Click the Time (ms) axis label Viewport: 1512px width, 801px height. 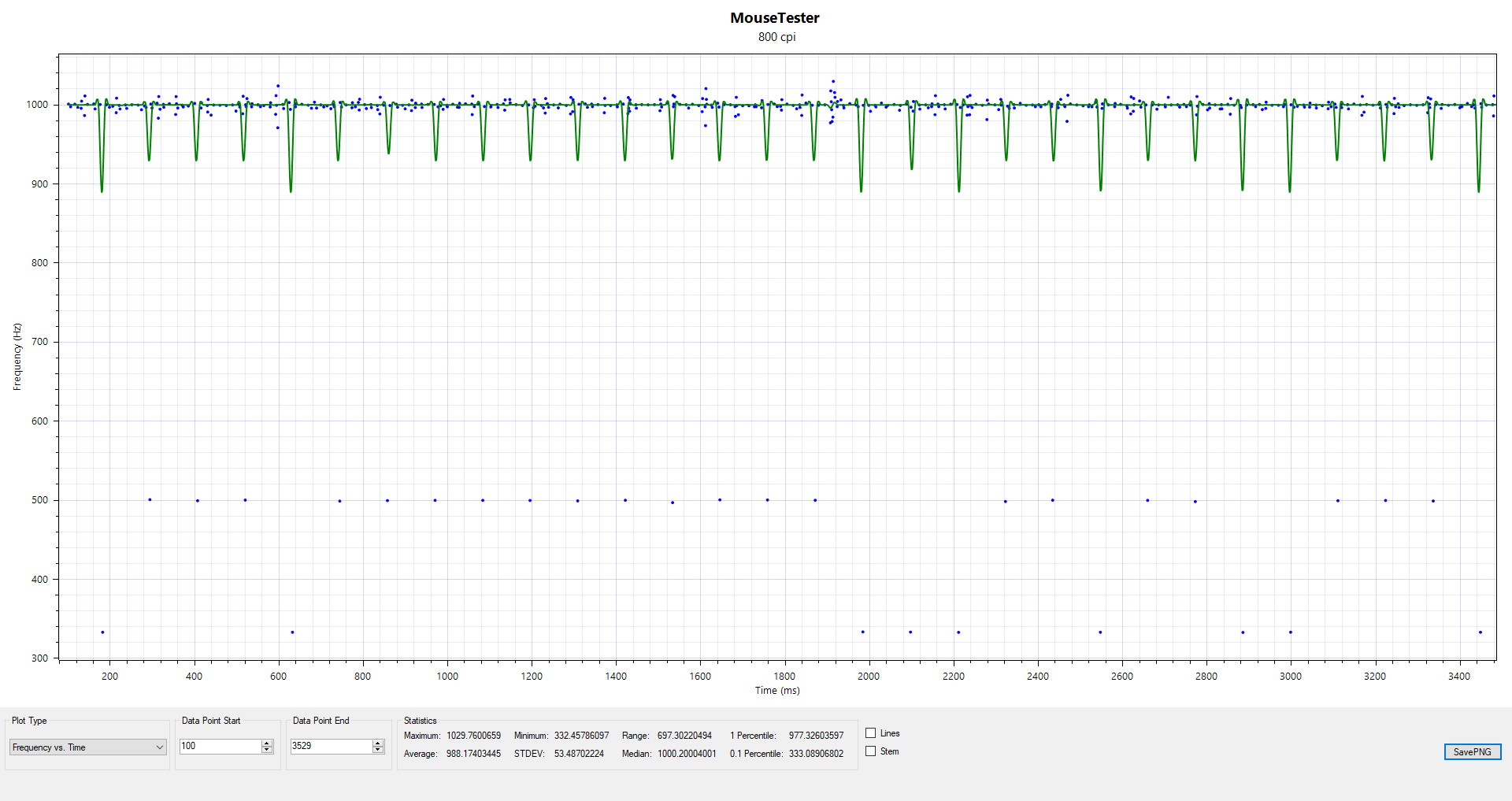coord(777,691)
